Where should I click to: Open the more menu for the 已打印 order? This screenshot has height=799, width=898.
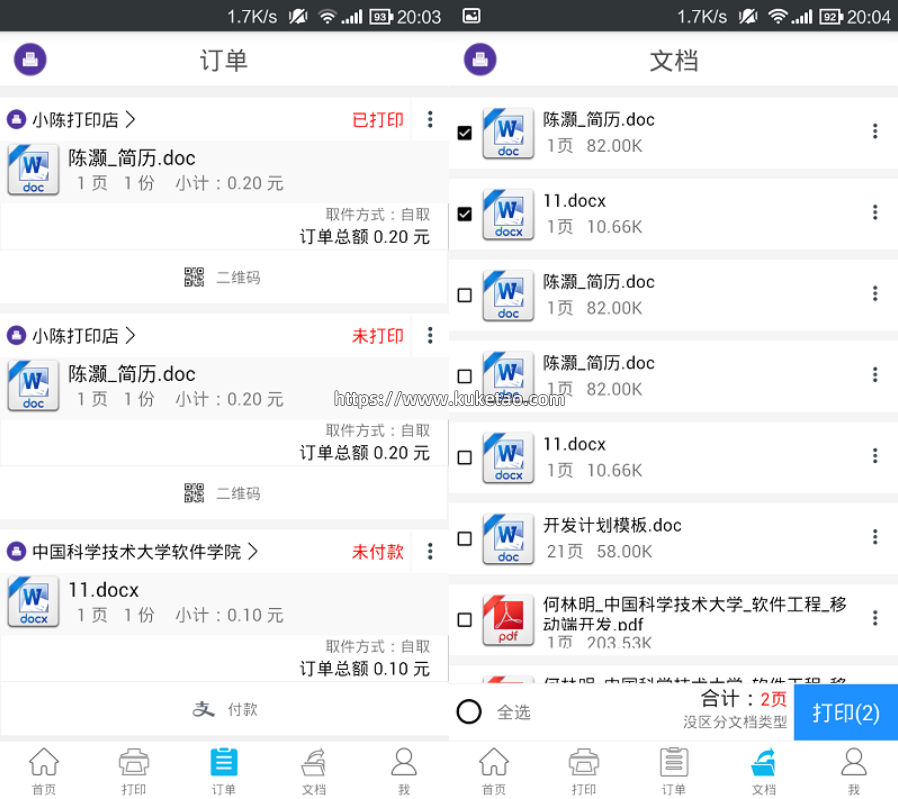pos(430,119)
